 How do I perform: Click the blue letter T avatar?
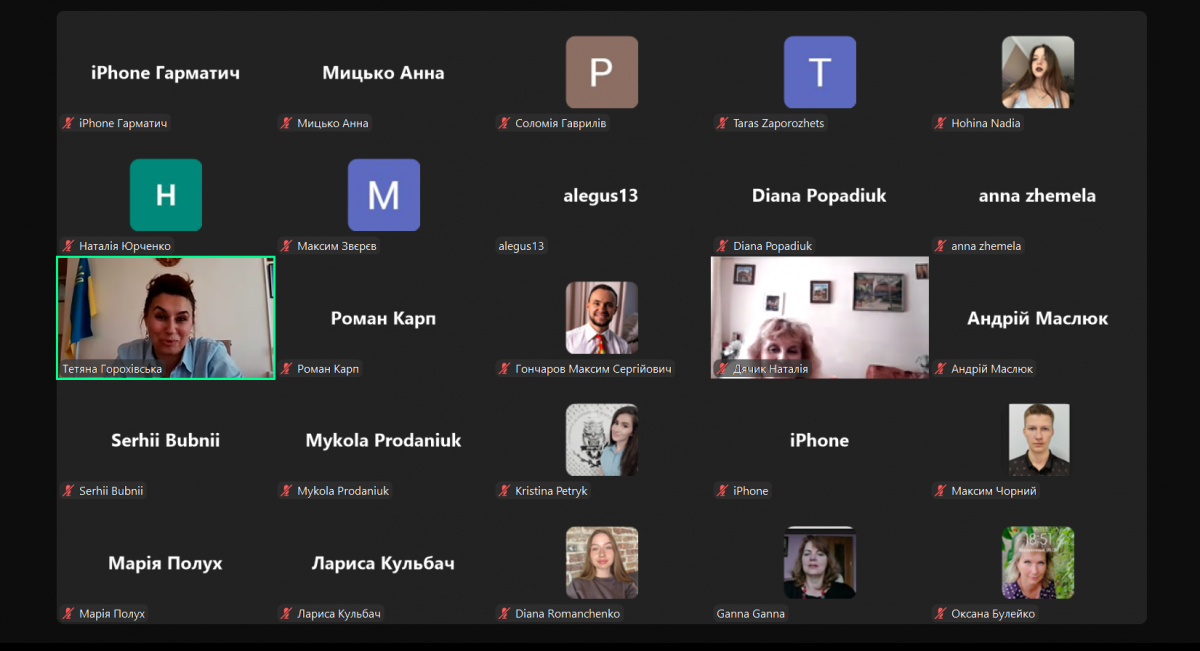point(819,72)
